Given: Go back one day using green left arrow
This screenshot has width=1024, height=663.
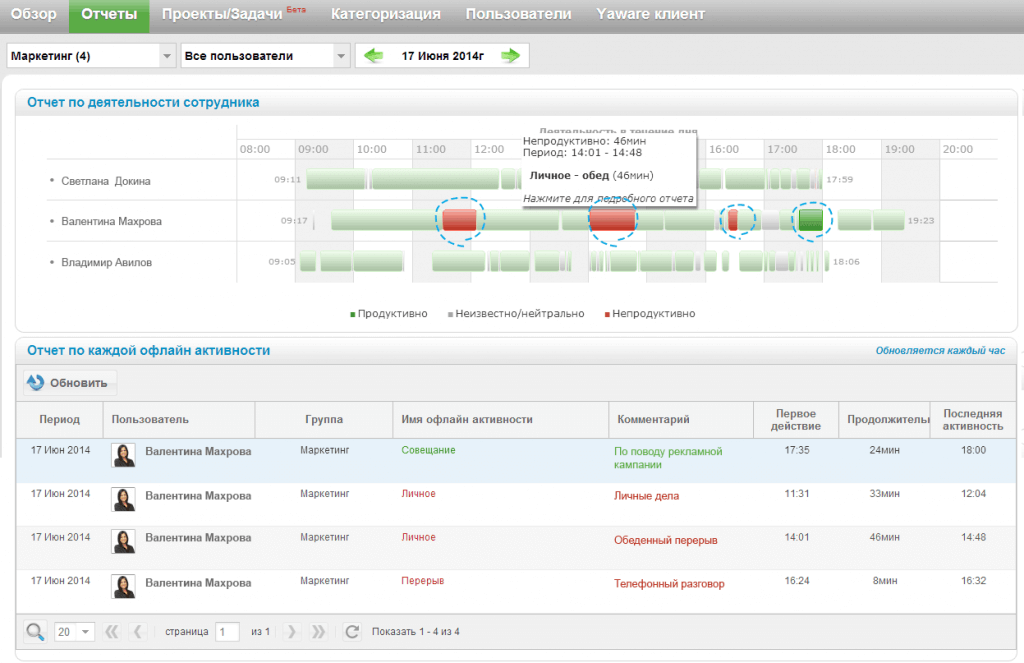Looking at the screenshot, I should [371, 56].
